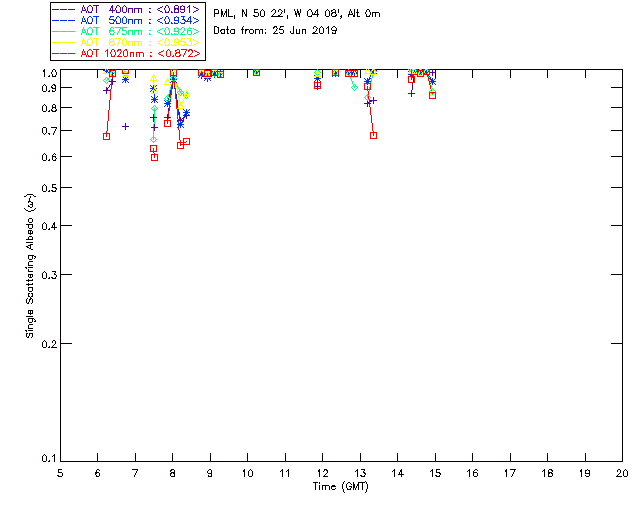Click the green diamond marker near 0.9 before 13
This screenshot has height=512, width=640.
click(354, 87)
